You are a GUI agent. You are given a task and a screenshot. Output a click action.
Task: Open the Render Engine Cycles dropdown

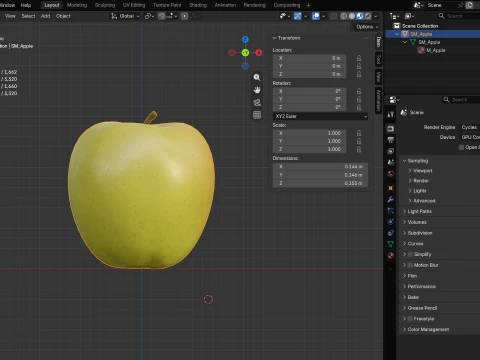click(x=470, y=127)
